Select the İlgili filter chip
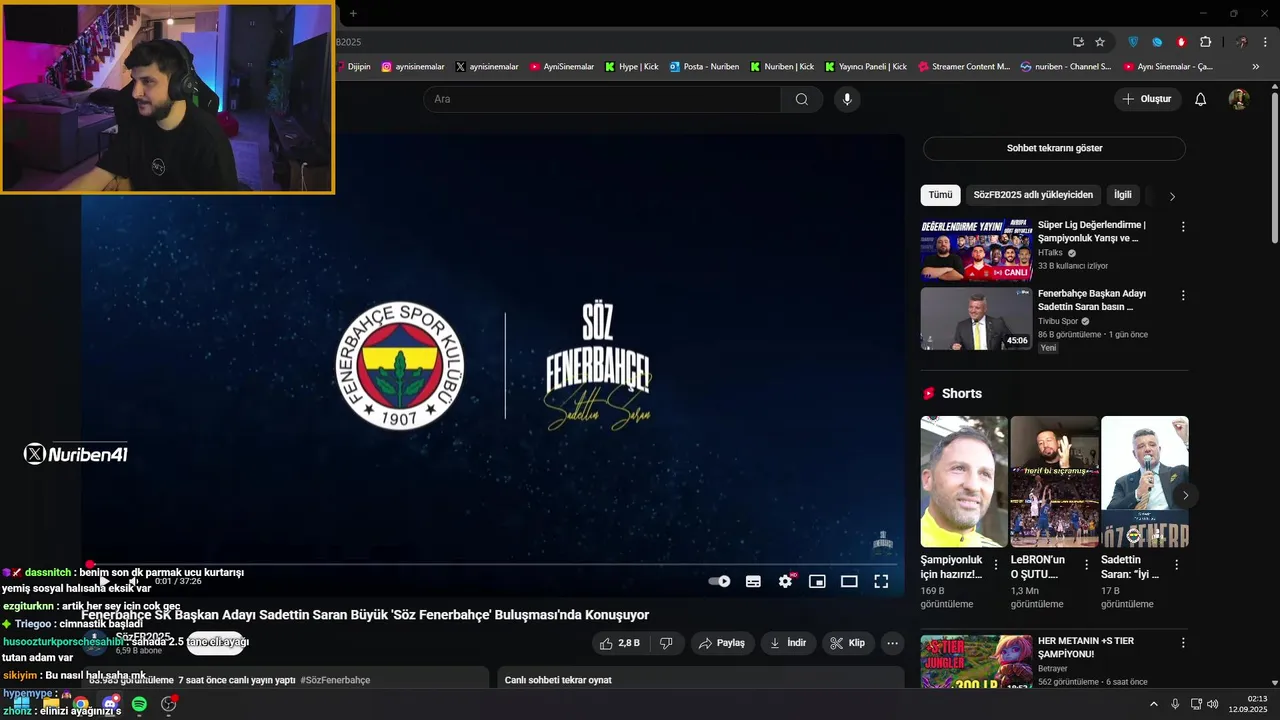Viewport: 1280px width, 720px height. click(1122, 195)
